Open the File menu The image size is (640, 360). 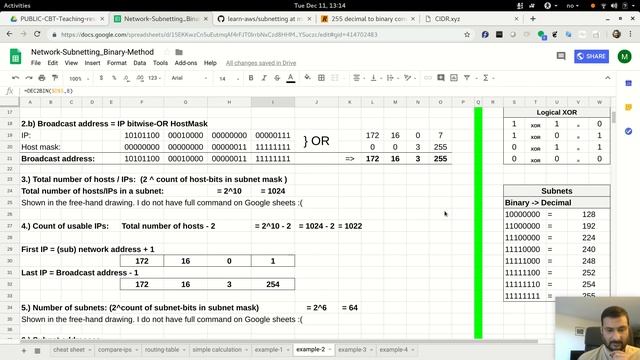point(36,63)
